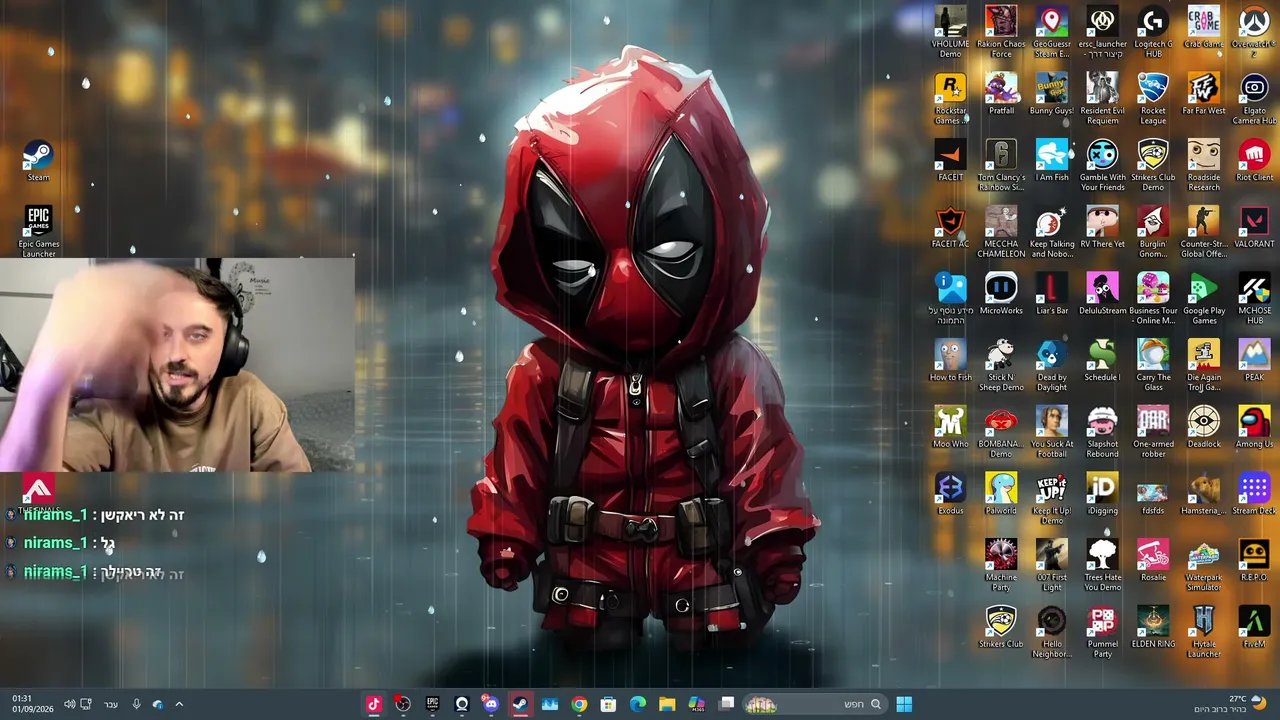Open the Stream Deck shortcut

pos(1254,494)
